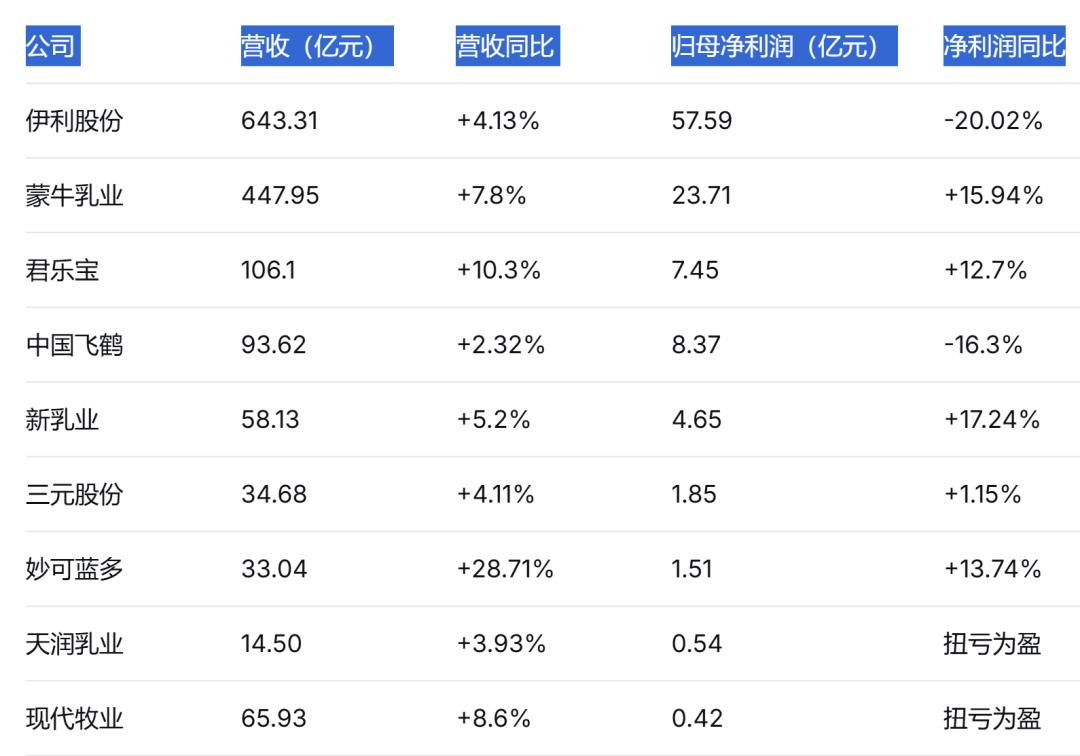The width and height of the screenshot is (1080, 756).
Task: Click the 天润乳业 row label
Action: tap(74, 644)
